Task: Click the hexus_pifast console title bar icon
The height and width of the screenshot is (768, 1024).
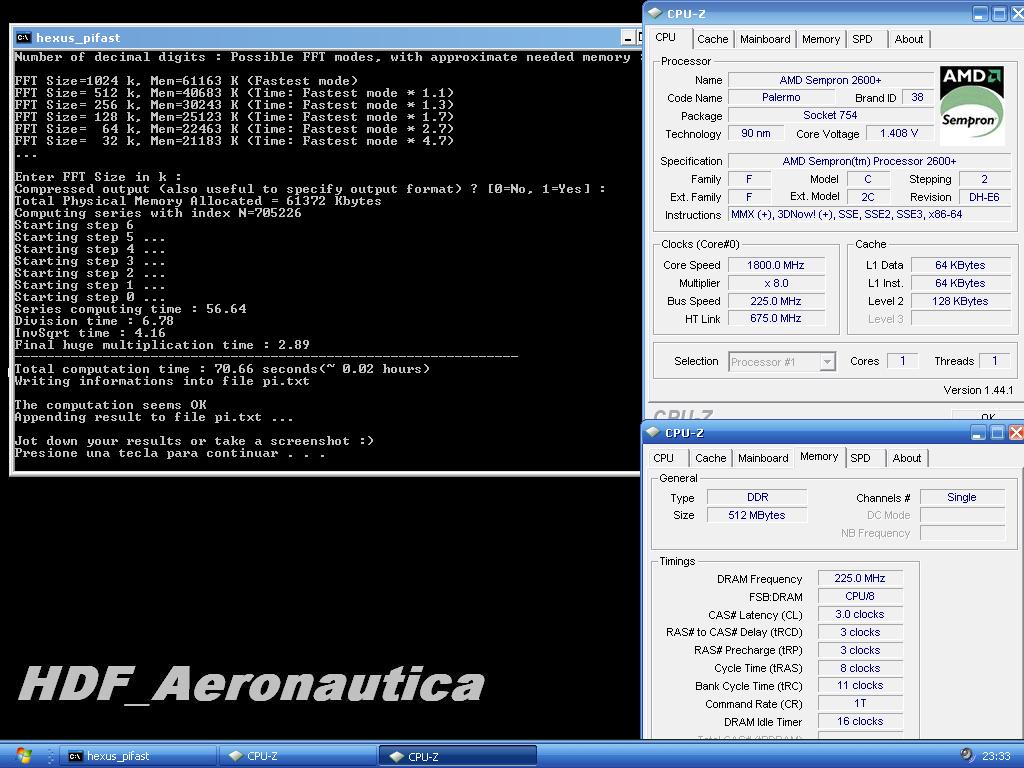Action: point(24,38)
